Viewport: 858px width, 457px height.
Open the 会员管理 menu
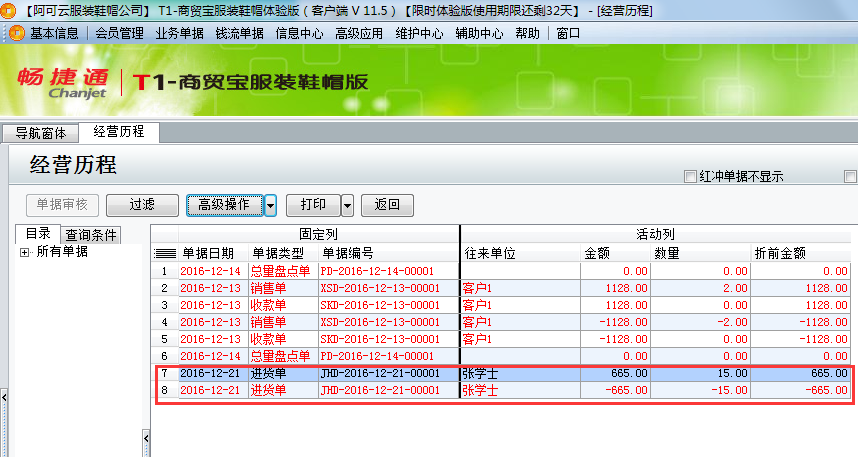click(119, 33)
